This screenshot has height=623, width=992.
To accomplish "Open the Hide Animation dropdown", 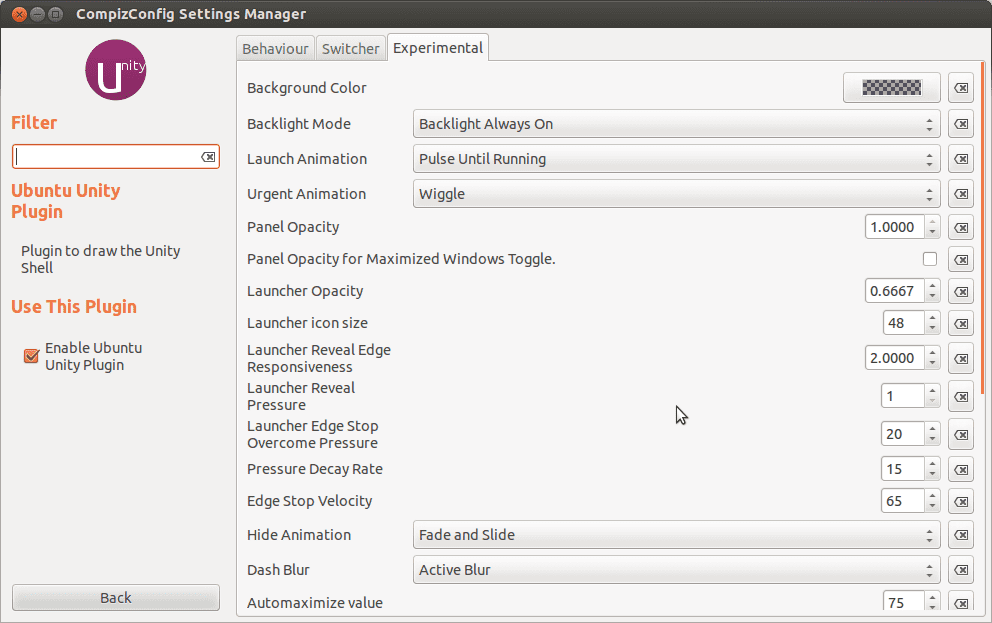I will [676, 535].
